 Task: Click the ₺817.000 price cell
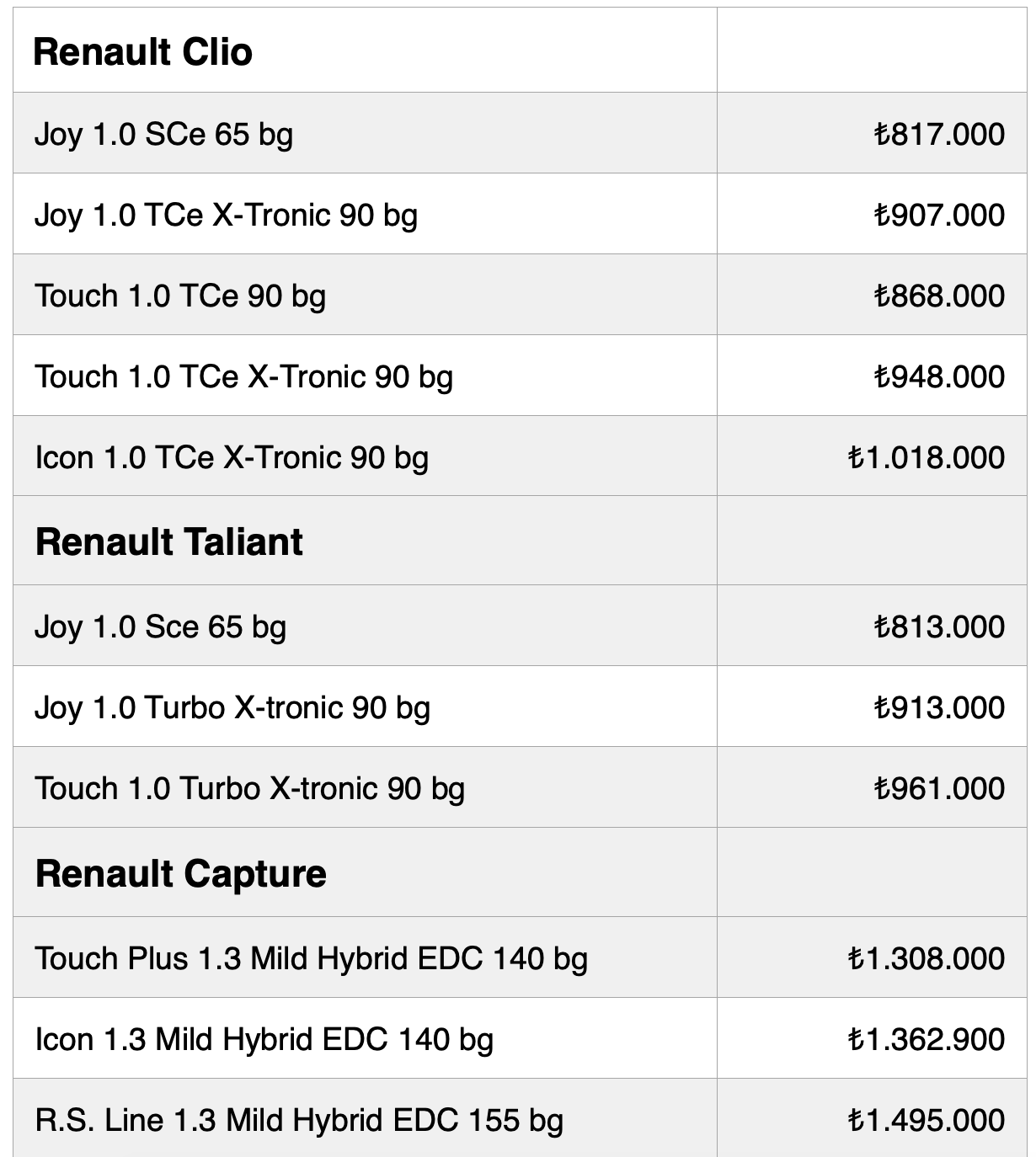pyautogui.click(x=938, y=134)
